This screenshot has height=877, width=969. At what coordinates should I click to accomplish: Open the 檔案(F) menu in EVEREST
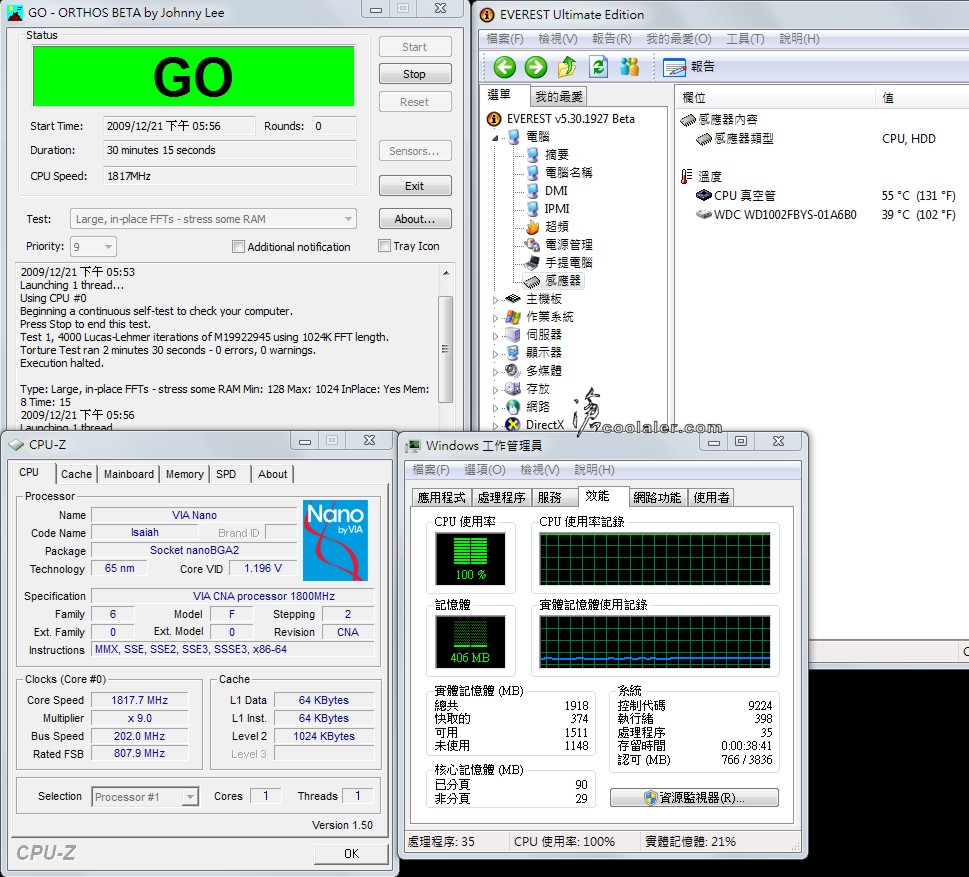point(504,39)
